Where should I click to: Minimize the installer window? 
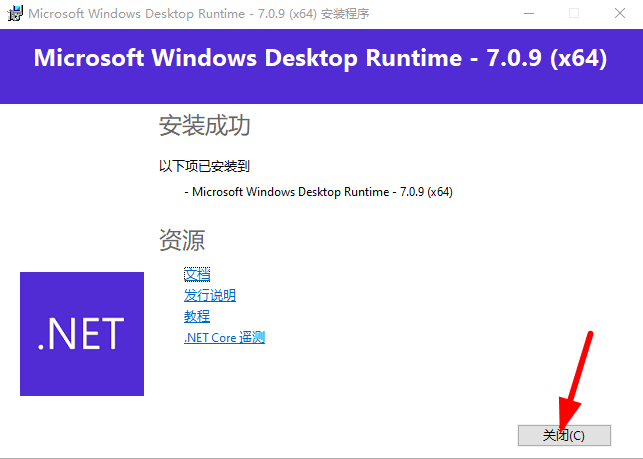coord(529,14)
